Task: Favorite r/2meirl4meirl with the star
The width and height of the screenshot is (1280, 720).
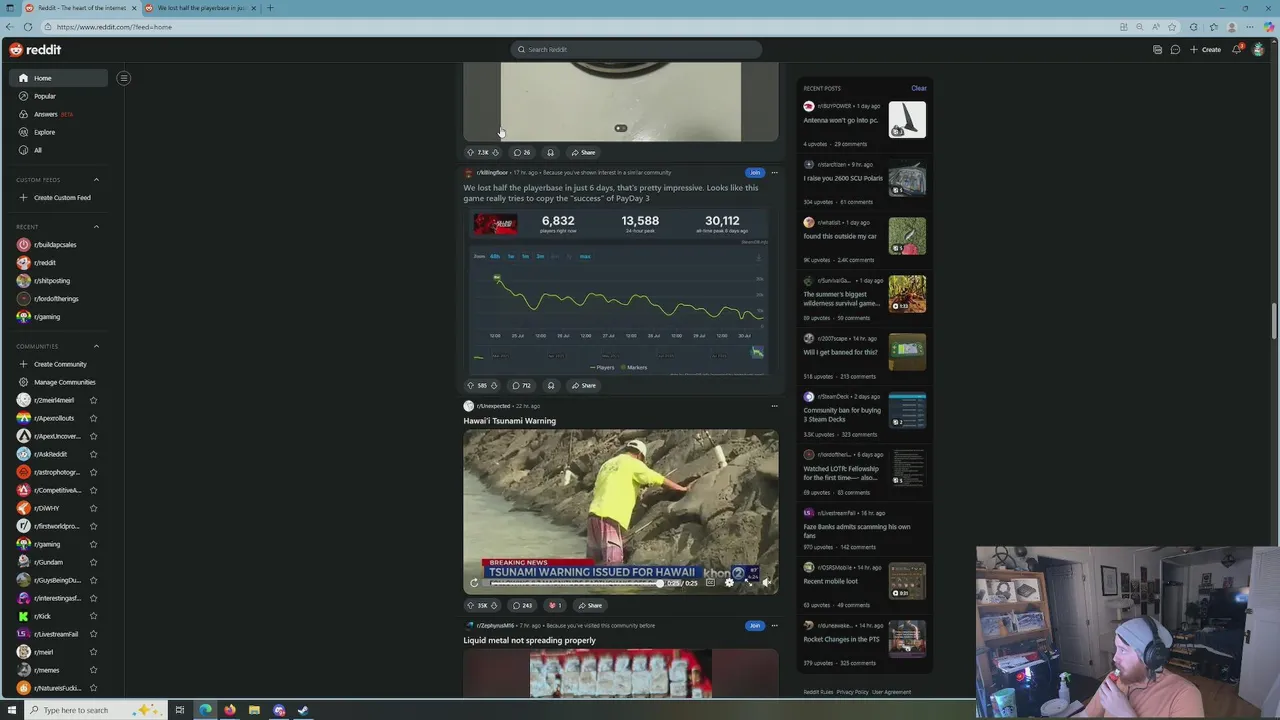Action: (x=93, y=400)
